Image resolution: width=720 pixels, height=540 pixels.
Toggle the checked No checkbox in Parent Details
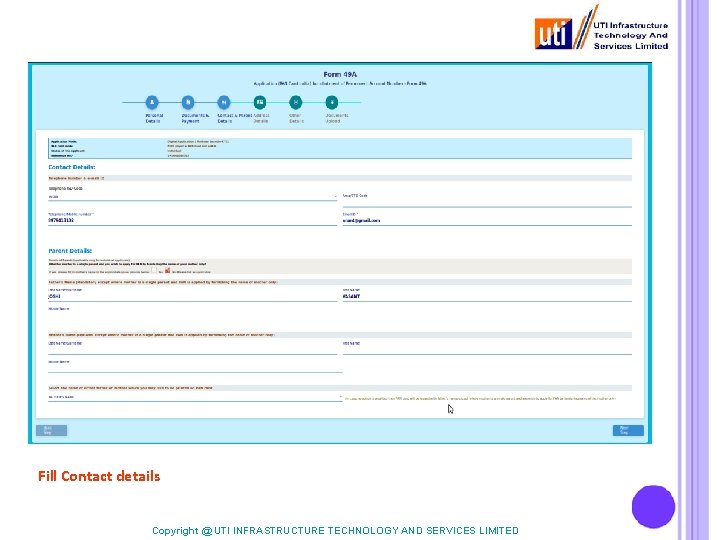pos(168,271)
